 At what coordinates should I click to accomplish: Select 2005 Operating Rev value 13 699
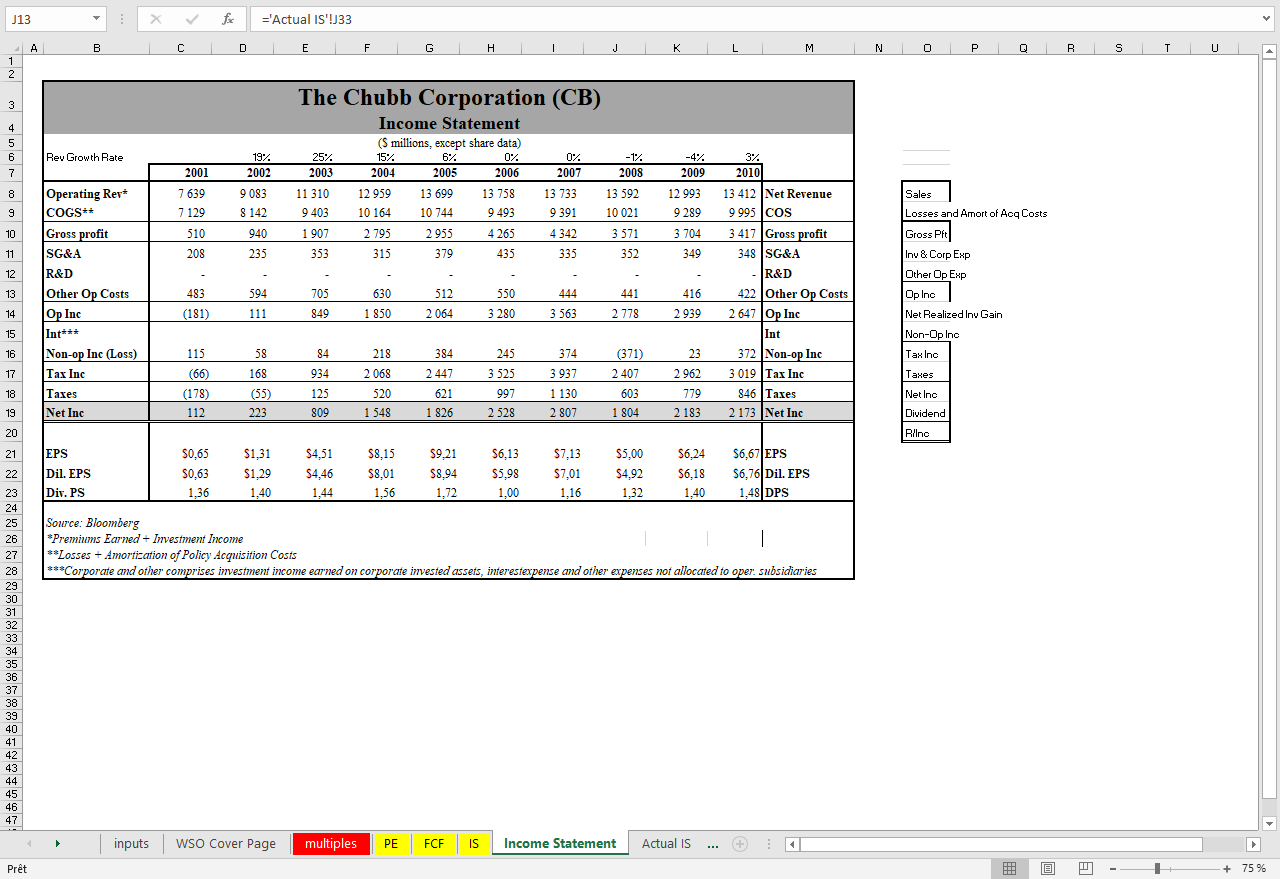point(429,194)
